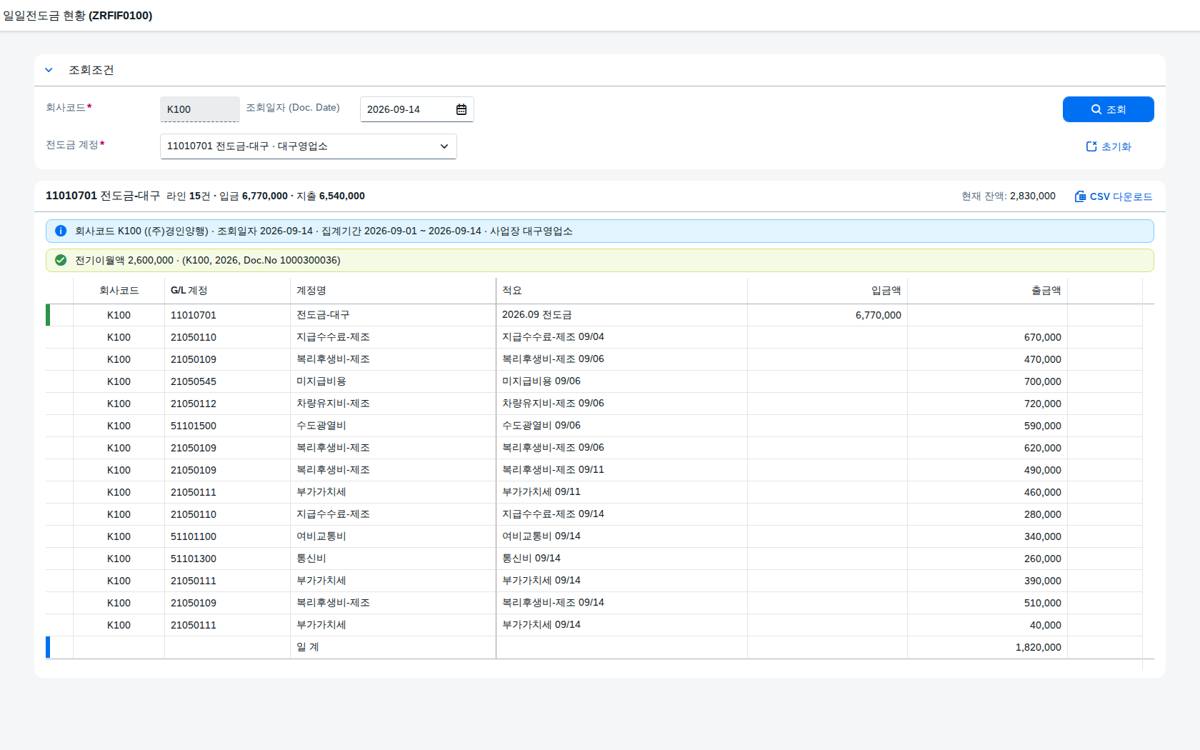Click the amount 490,000
The width and height of the screenshot is (1200, 750).
click(987, 470)
